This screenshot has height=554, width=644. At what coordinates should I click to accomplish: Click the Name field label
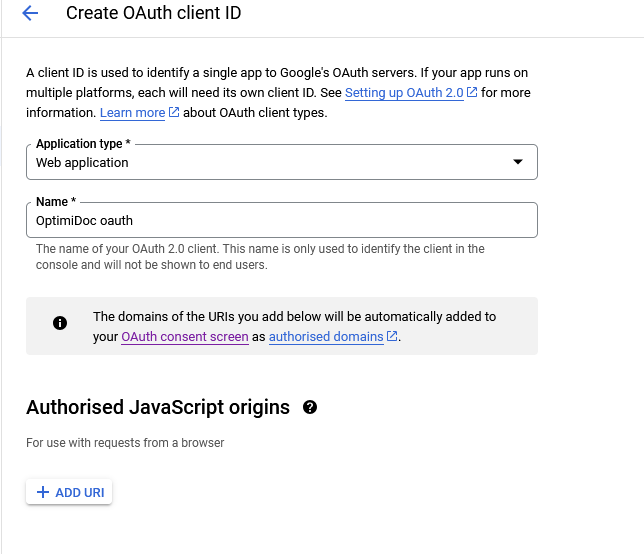click(56, 202)
